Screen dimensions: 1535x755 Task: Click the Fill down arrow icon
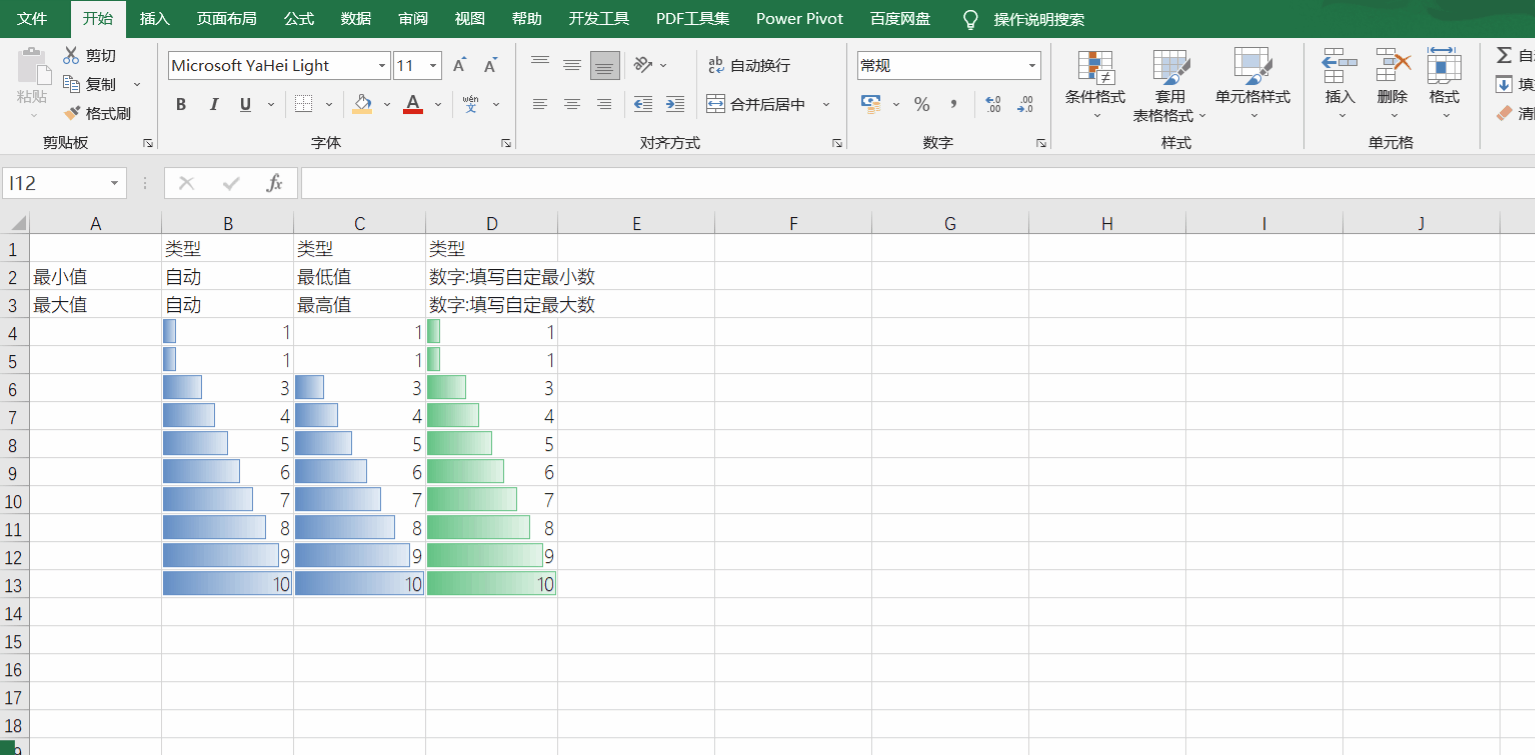(x=1503, y=85)
